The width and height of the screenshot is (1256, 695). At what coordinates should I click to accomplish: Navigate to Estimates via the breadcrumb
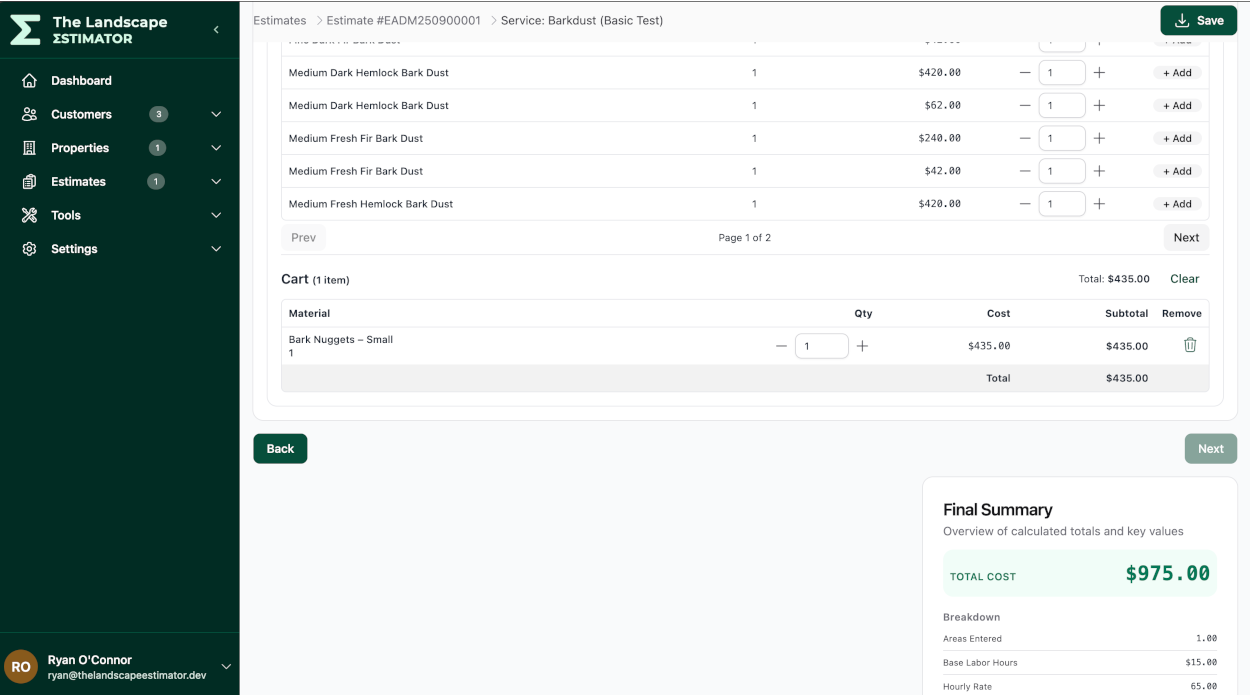pos(278,19)
